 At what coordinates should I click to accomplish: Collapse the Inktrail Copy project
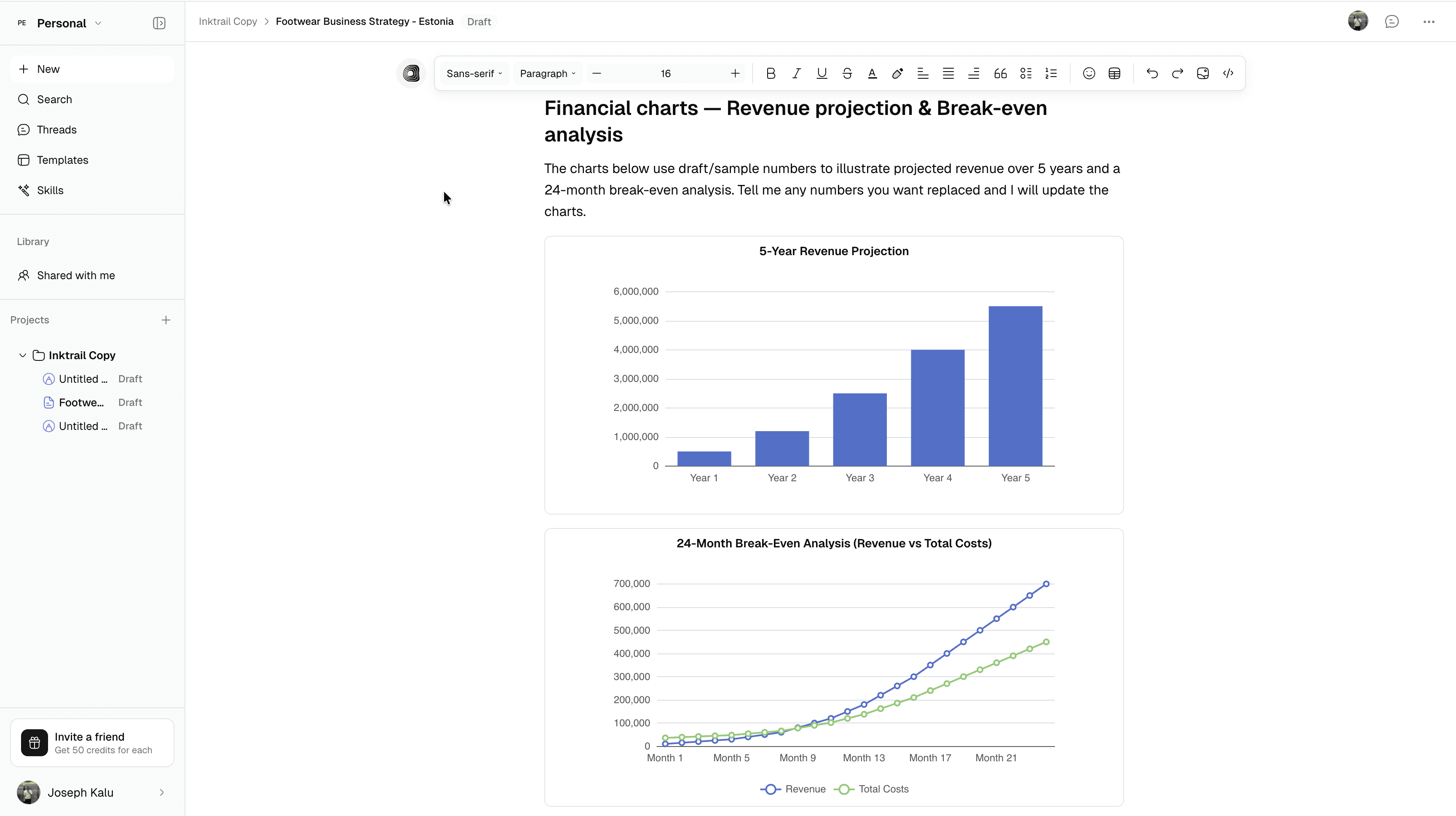point(22,355)
